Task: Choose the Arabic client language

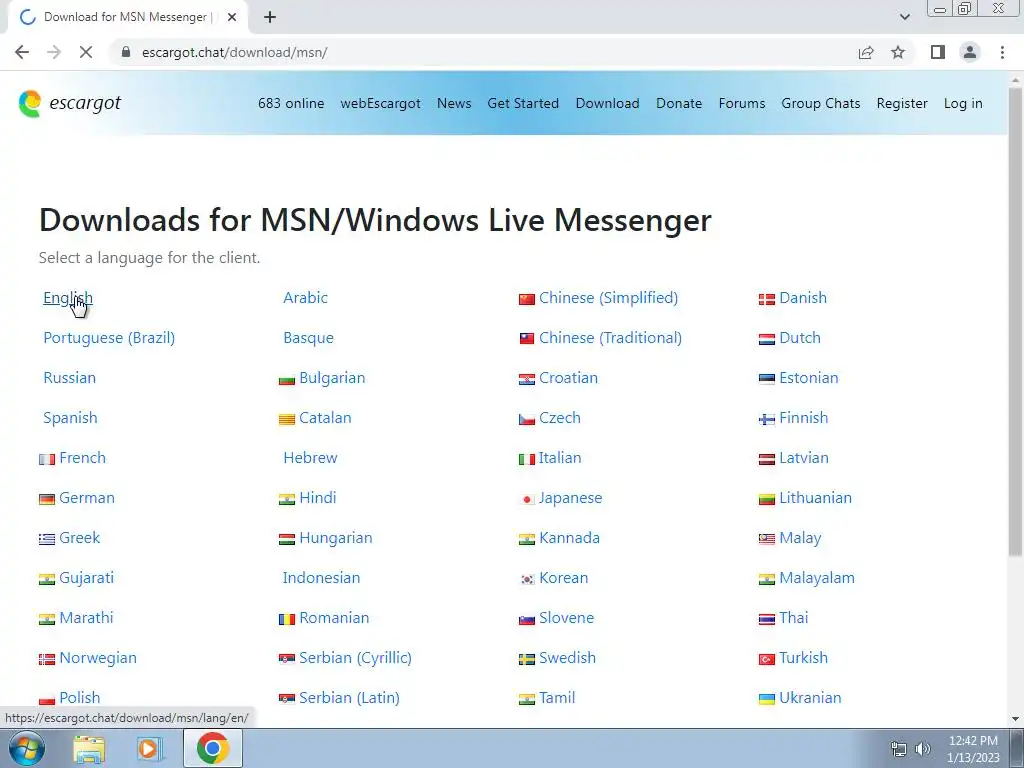Action: tap(305, 298)
